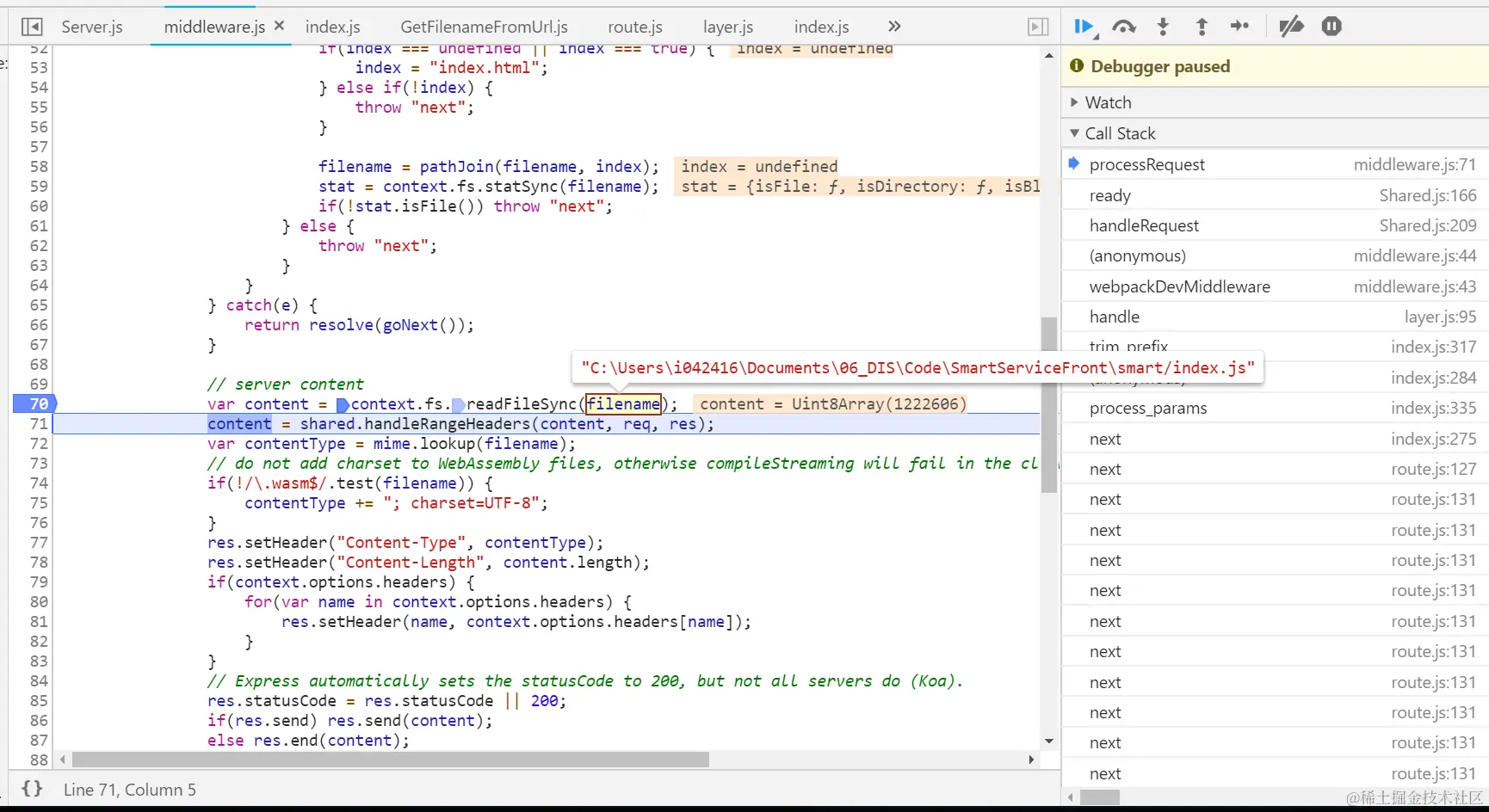1489x812 pixels.
Task: Click the file path tooltip value
Action: tap(917, 367)
